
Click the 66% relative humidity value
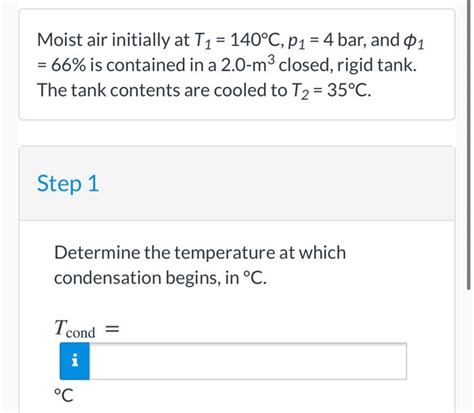69,65
